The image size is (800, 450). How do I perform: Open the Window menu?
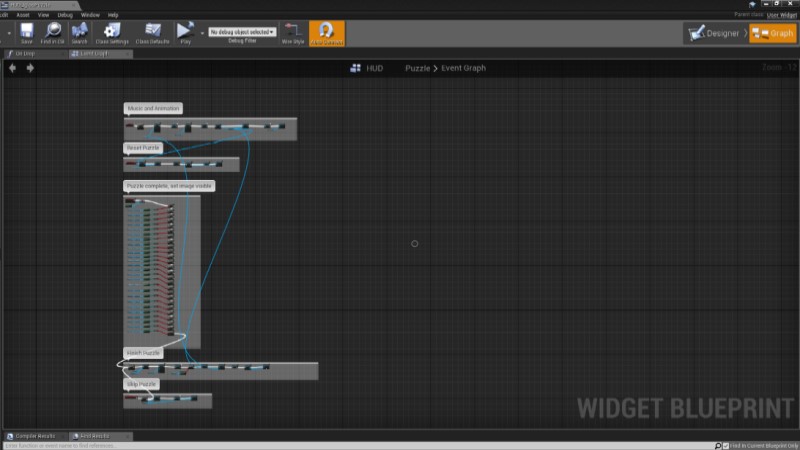90,15
